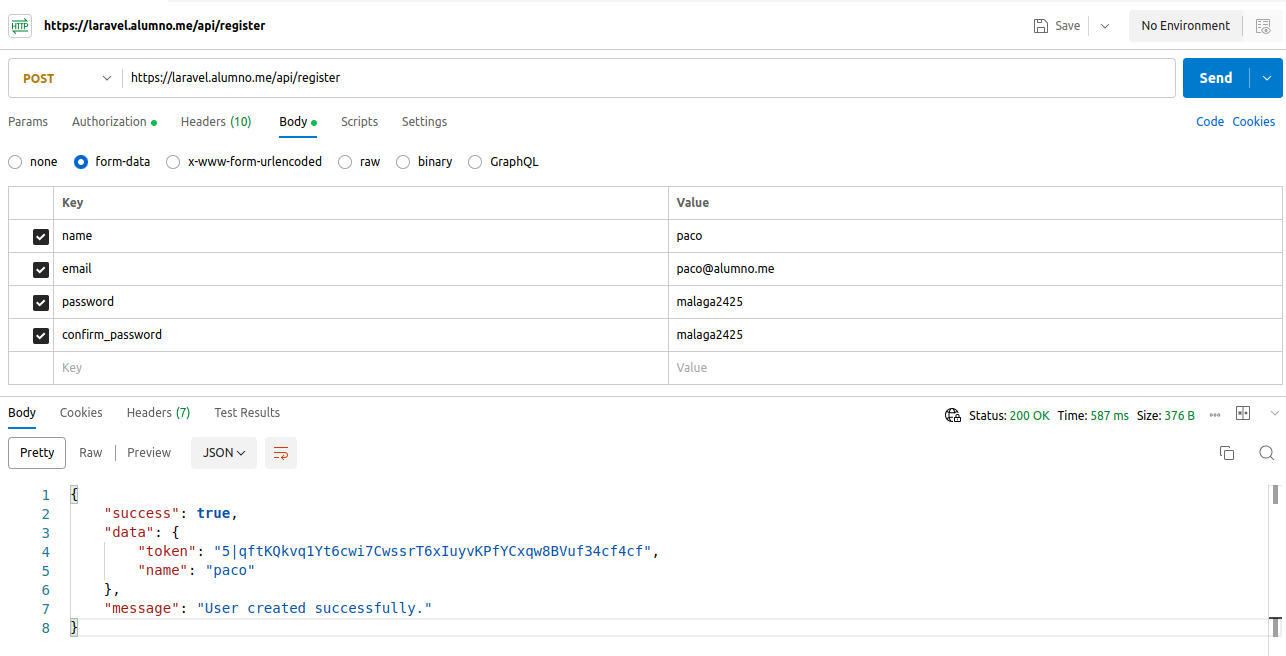Click the empty Value placeholder cell
The height and width of the screenshot is (656, 1286).
[x=975, y=368]
